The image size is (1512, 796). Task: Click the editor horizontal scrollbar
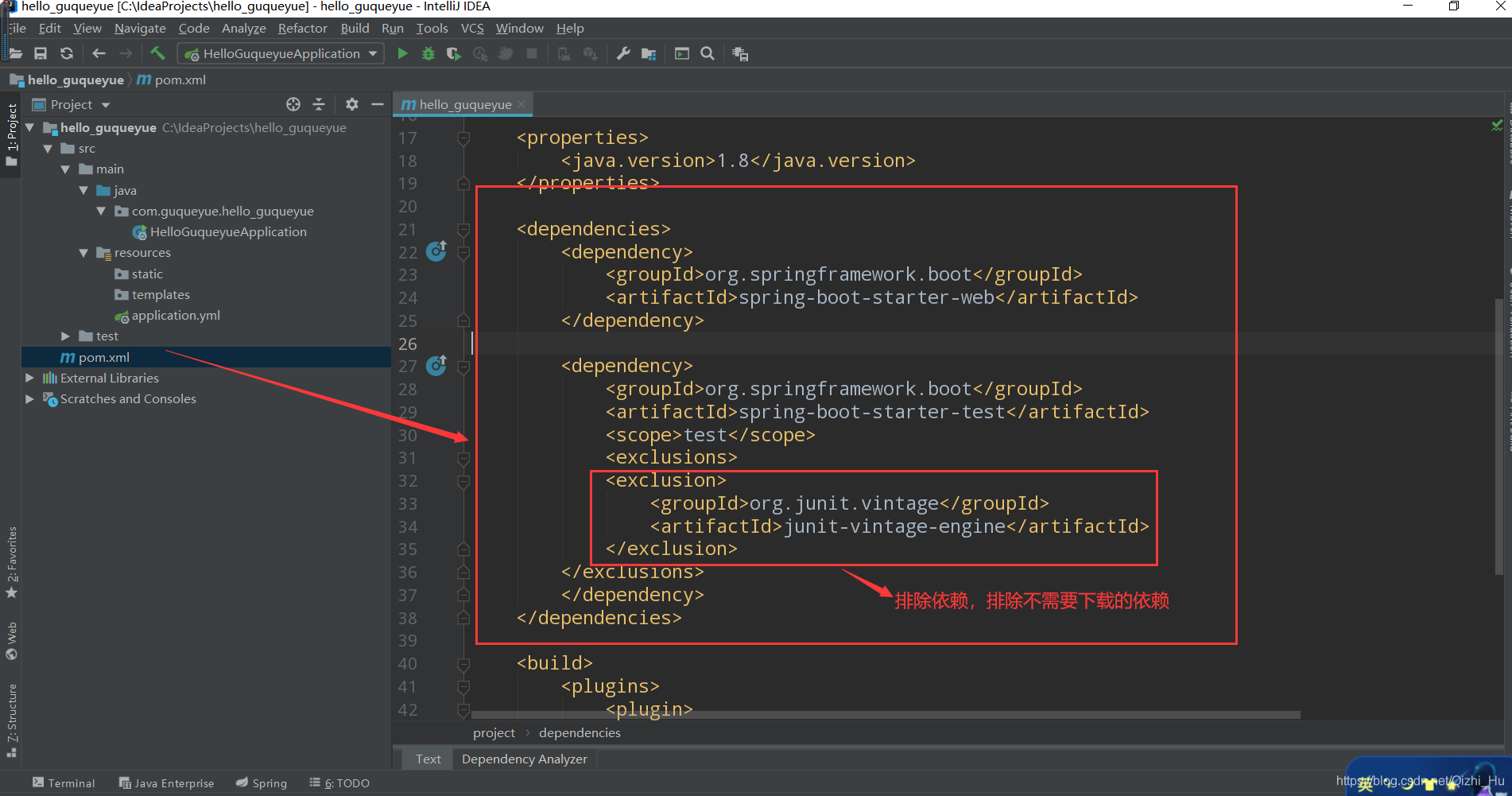(x=886, y=715)
